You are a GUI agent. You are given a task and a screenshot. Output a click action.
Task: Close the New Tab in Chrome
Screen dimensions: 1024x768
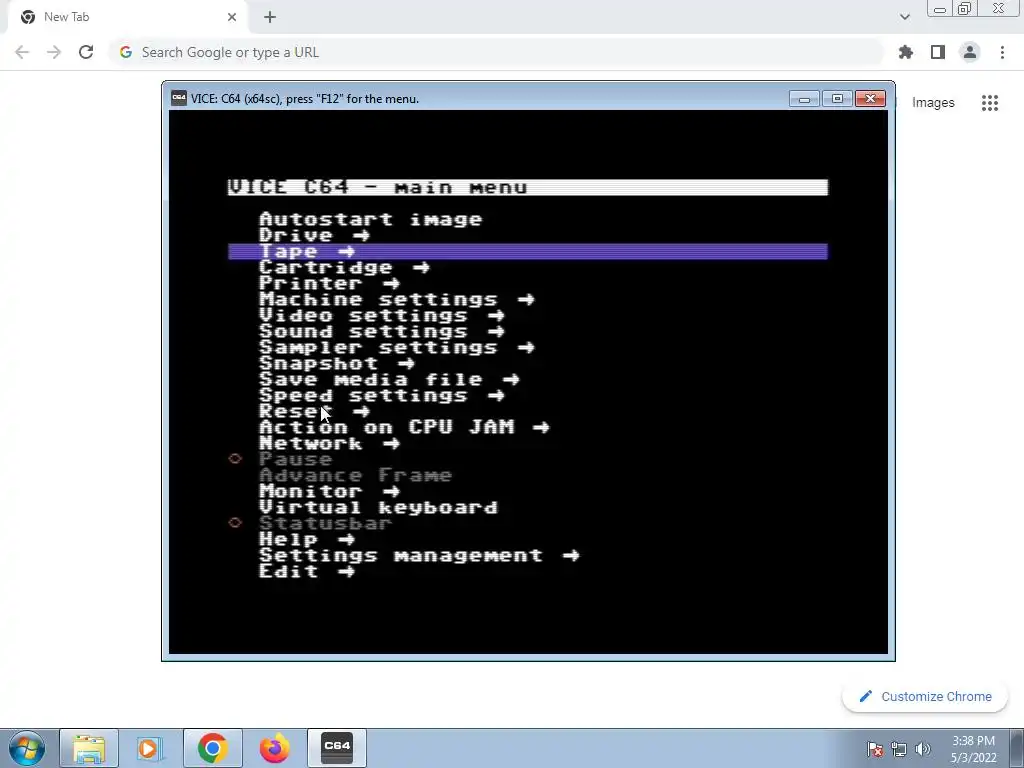232,17
